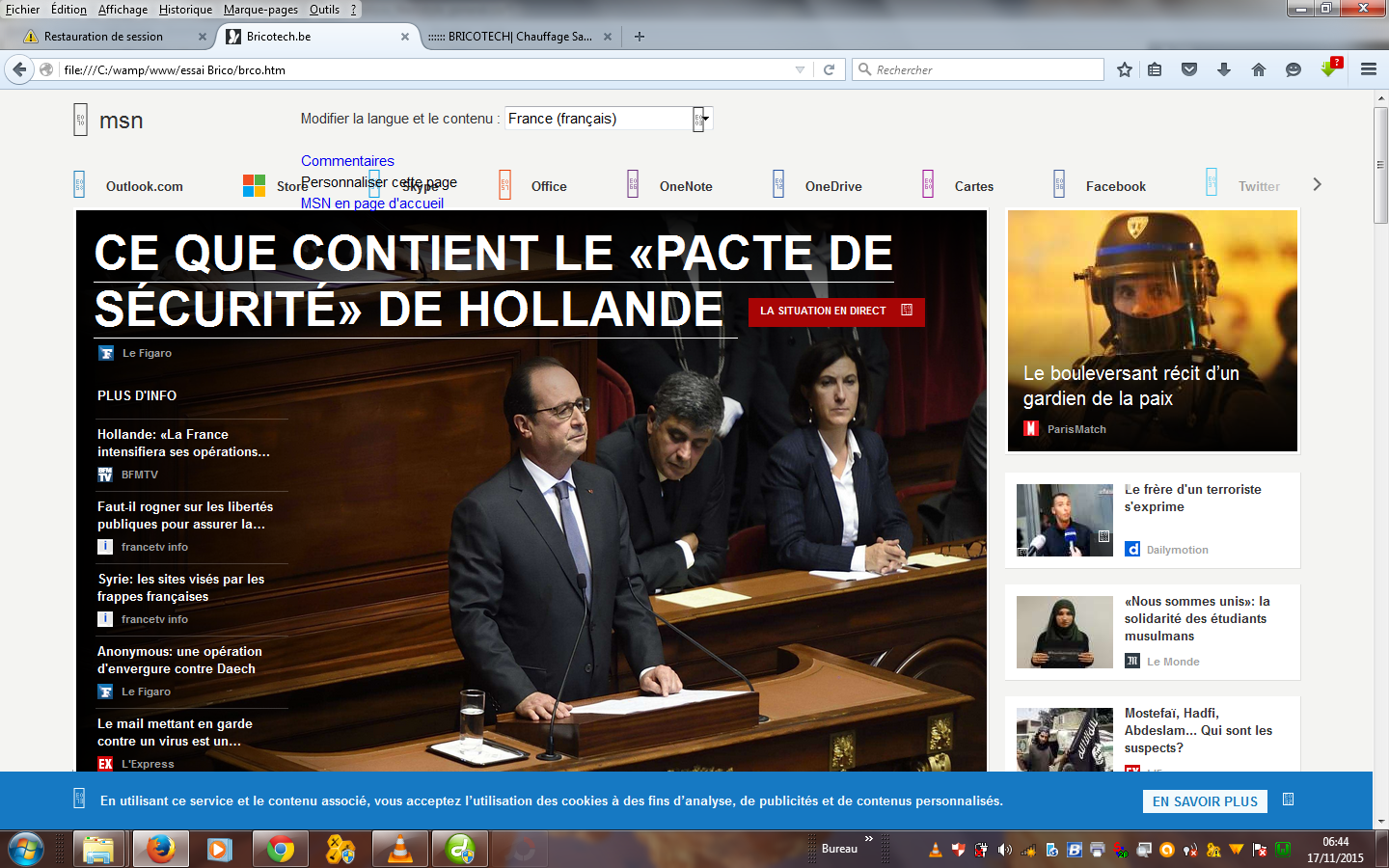Viewport: 1389px width, 868px height.
Task: Click the MSN en page d'accueil link
Action: (372, 203)
